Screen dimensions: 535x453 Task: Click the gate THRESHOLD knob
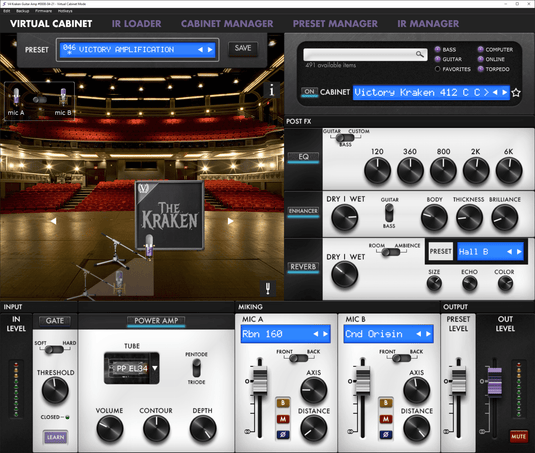pyautogui.click(x=55, y=391)
